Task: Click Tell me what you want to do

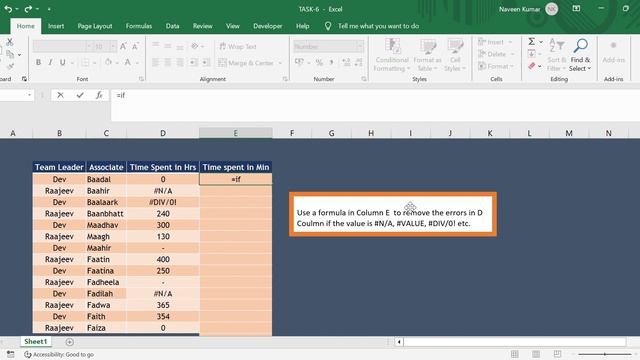Action: click(x=378, y=26)
